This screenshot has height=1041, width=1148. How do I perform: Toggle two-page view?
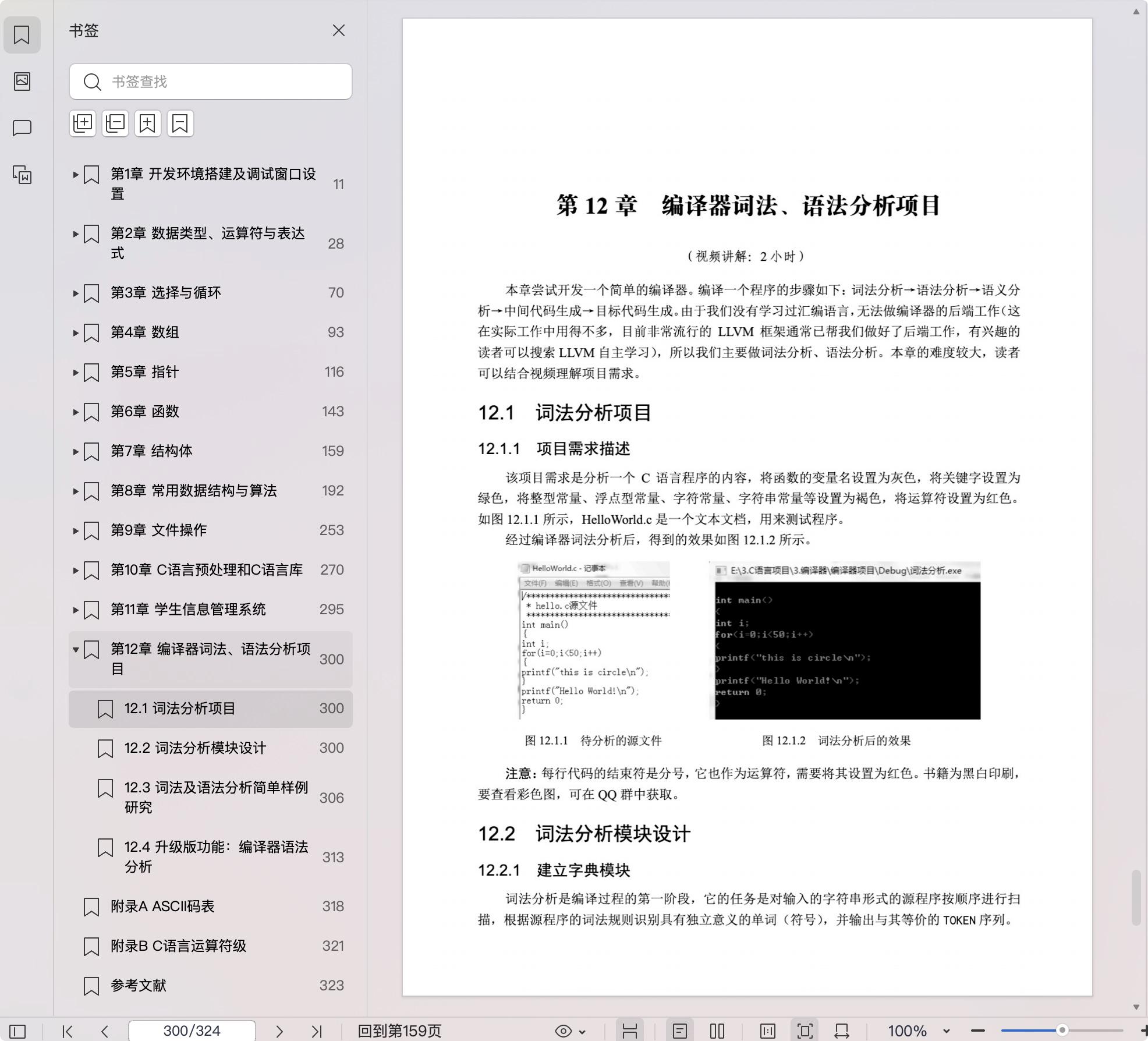coord(717,1031)
